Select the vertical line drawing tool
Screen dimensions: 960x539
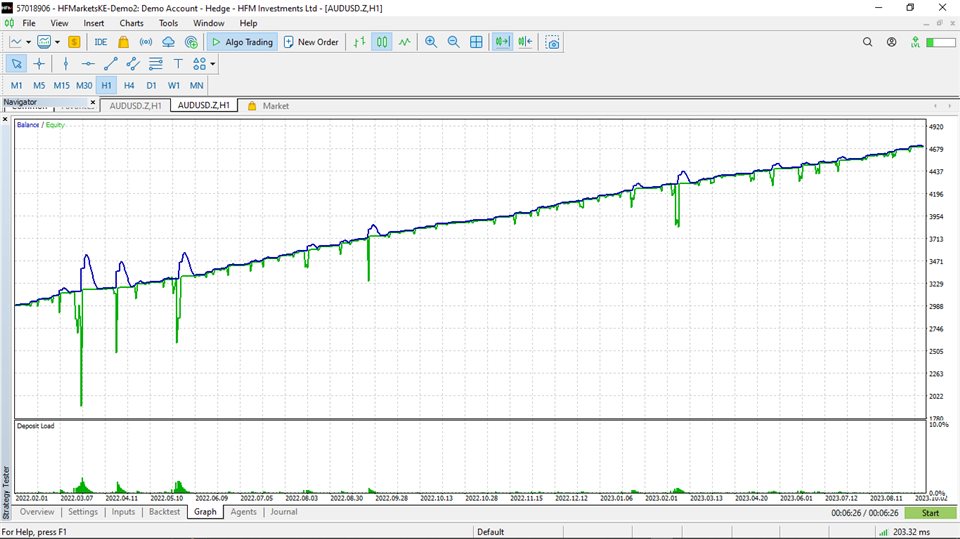(66, 64)
